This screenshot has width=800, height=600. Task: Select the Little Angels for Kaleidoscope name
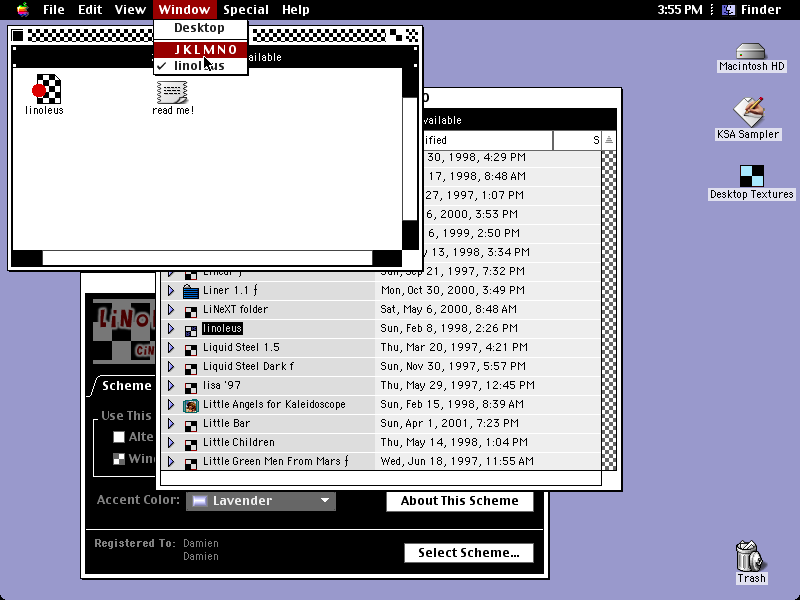click(x=274, y=405)
